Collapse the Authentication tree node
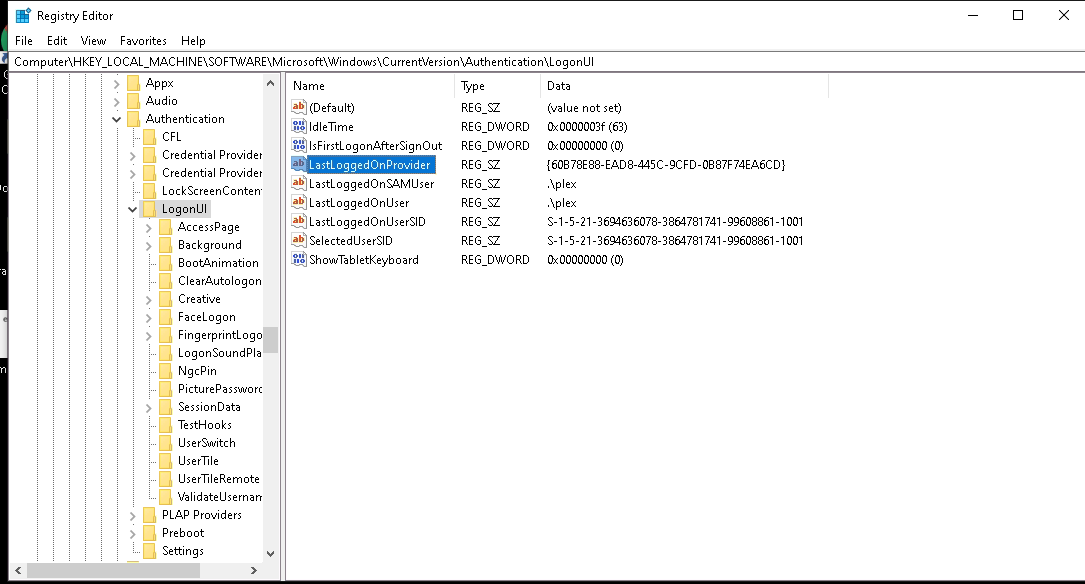This screenshot has height=584, width=1085. [x=117, y=119]
